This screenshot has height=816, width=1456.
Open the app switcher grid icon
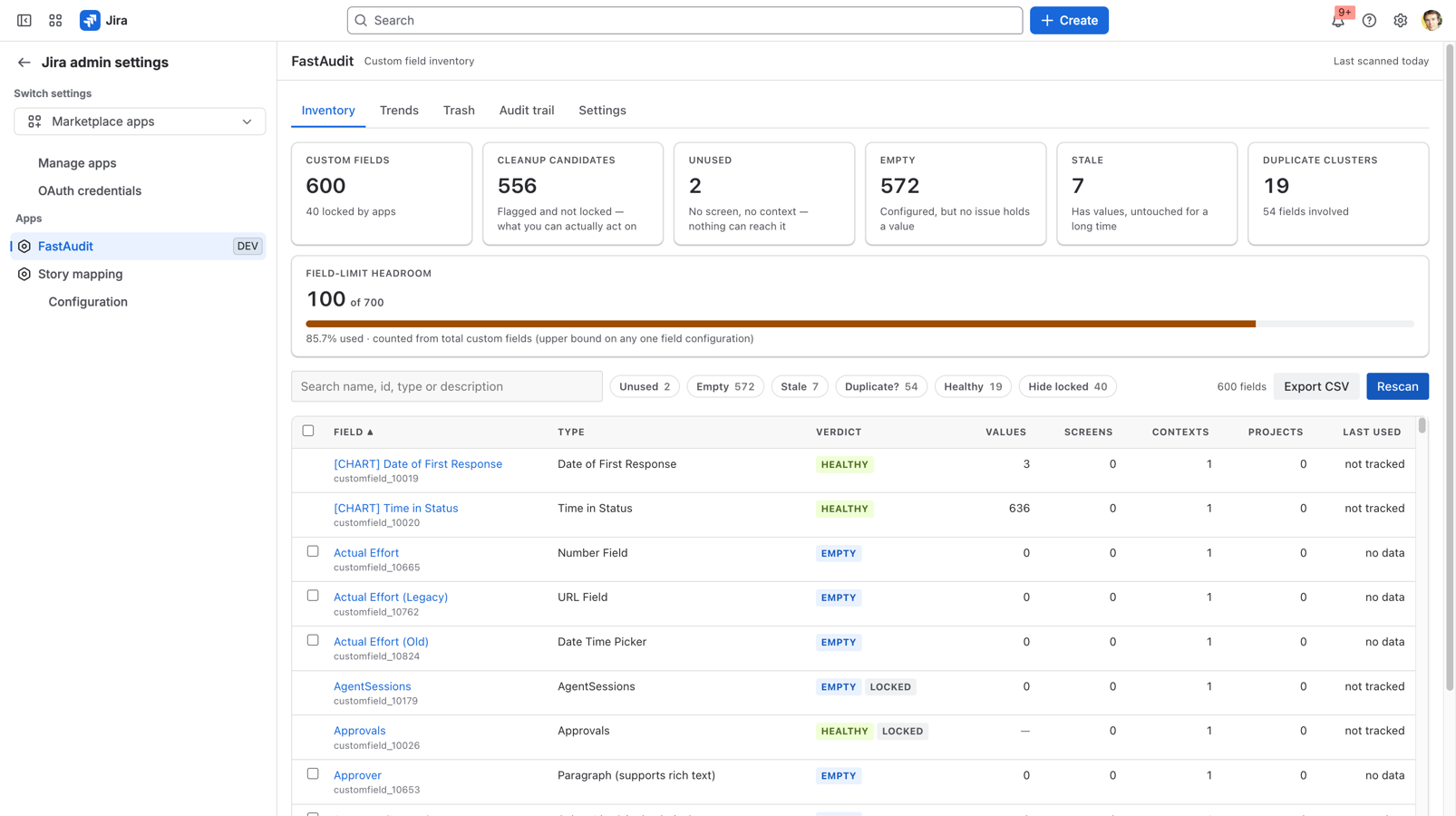55,20
